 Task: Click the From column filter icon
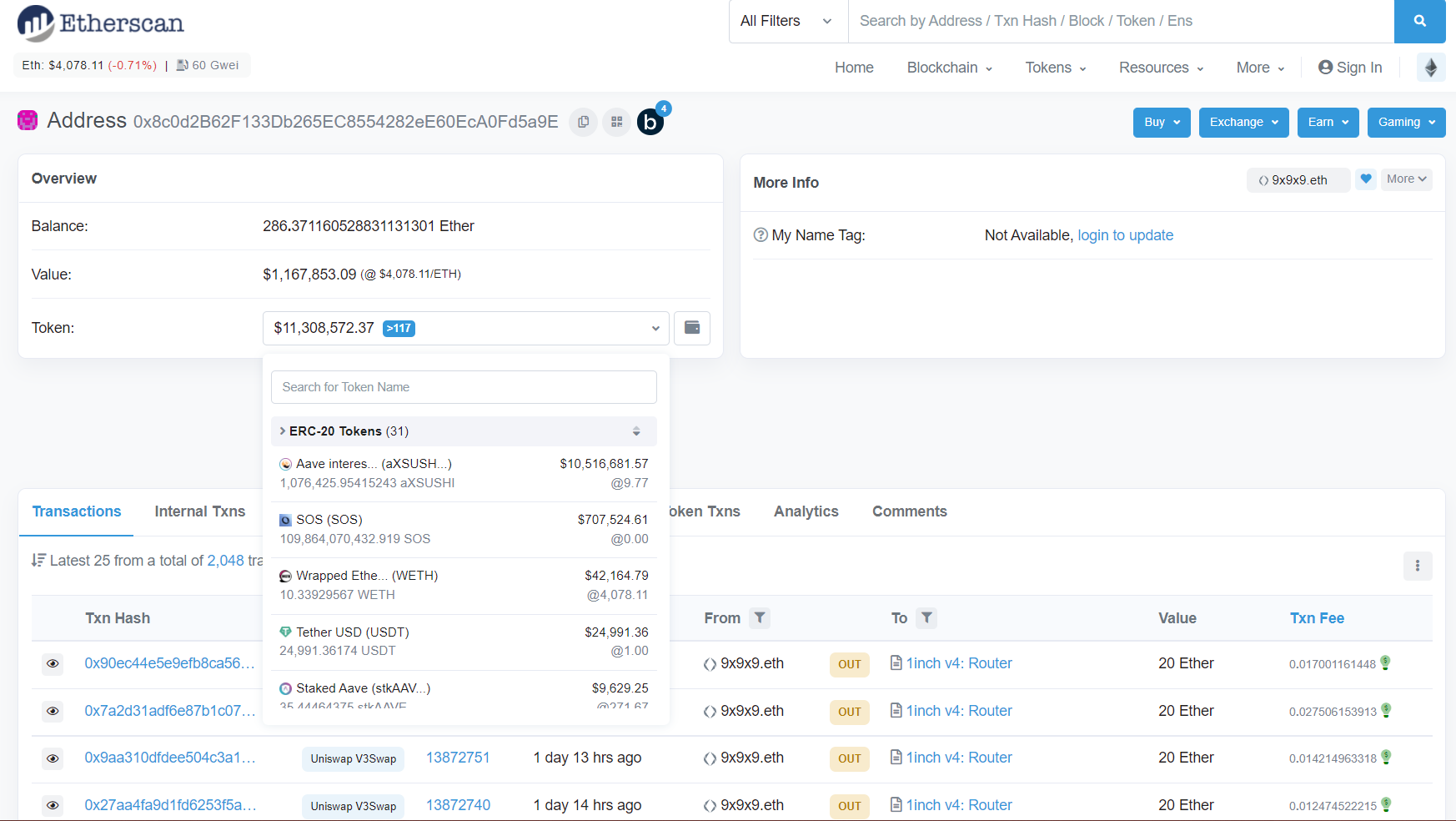click(x=760, y=618)
